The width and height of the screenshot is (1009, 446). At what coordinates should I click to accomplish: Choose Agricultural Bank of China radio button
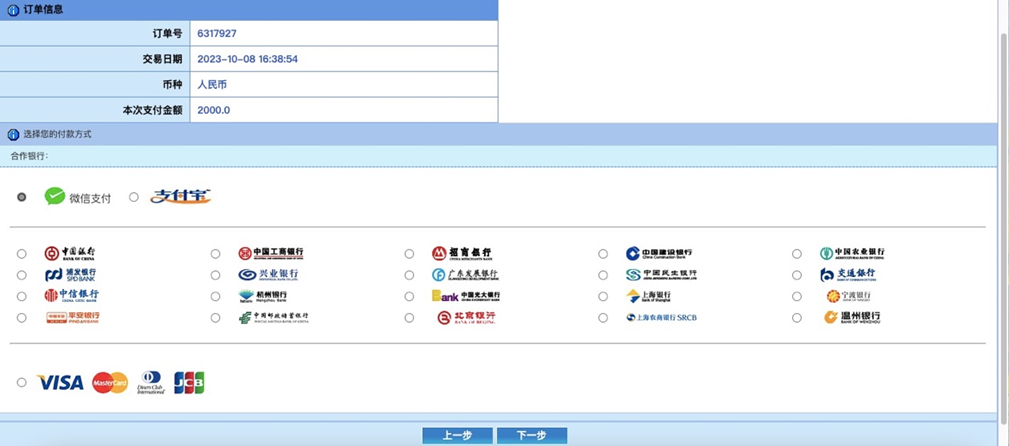point(797,254)
